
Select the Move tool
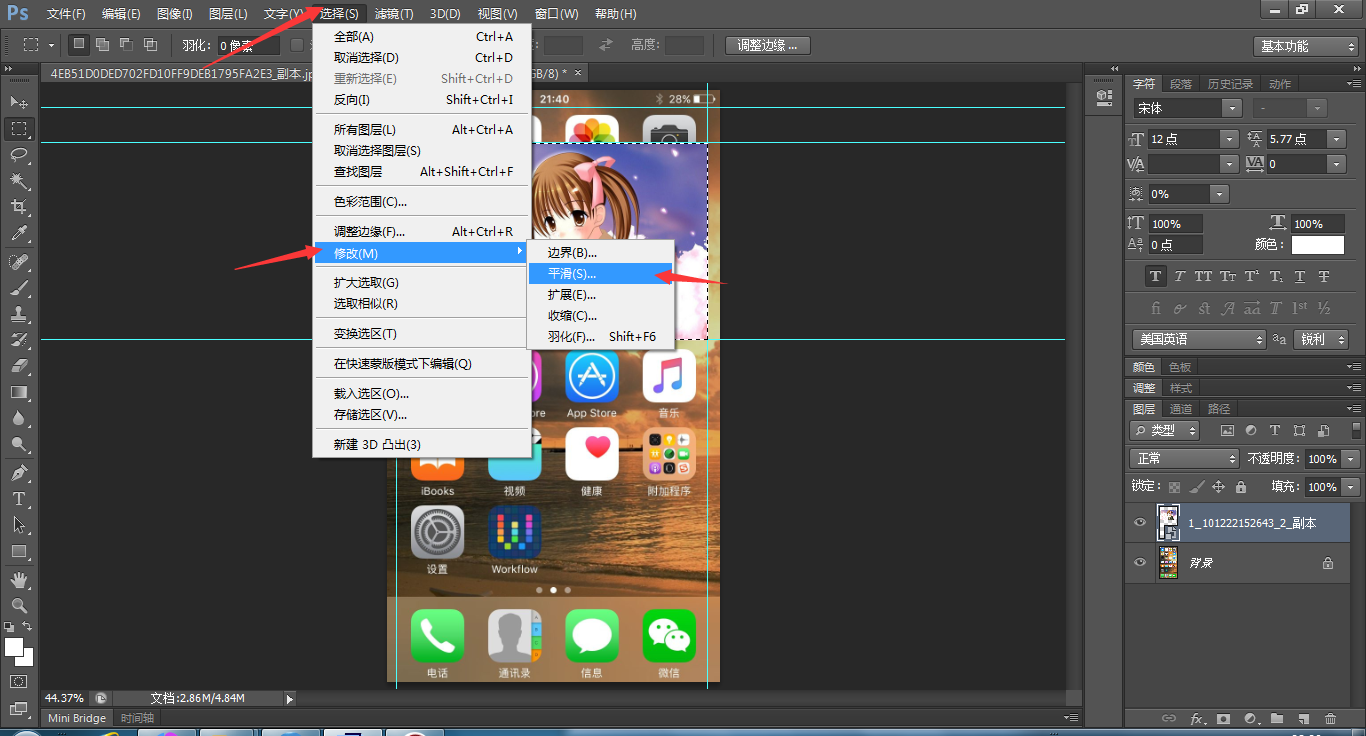(19, 102)
